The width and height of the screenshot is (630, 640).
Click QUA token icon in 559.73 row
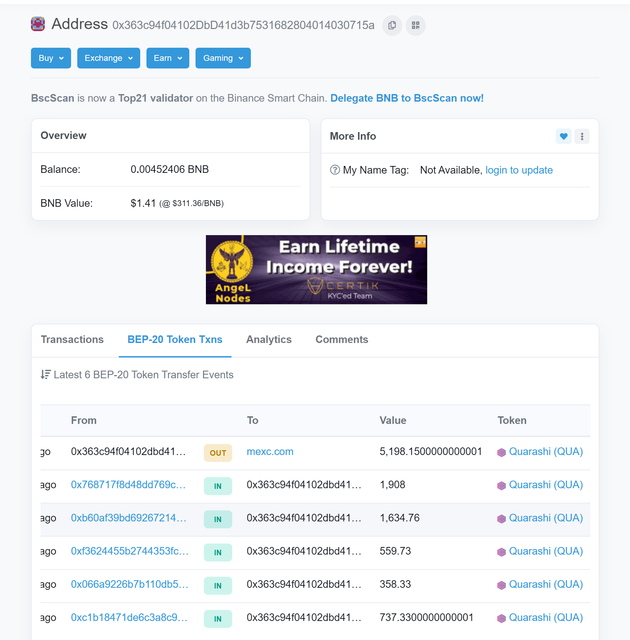501,552
